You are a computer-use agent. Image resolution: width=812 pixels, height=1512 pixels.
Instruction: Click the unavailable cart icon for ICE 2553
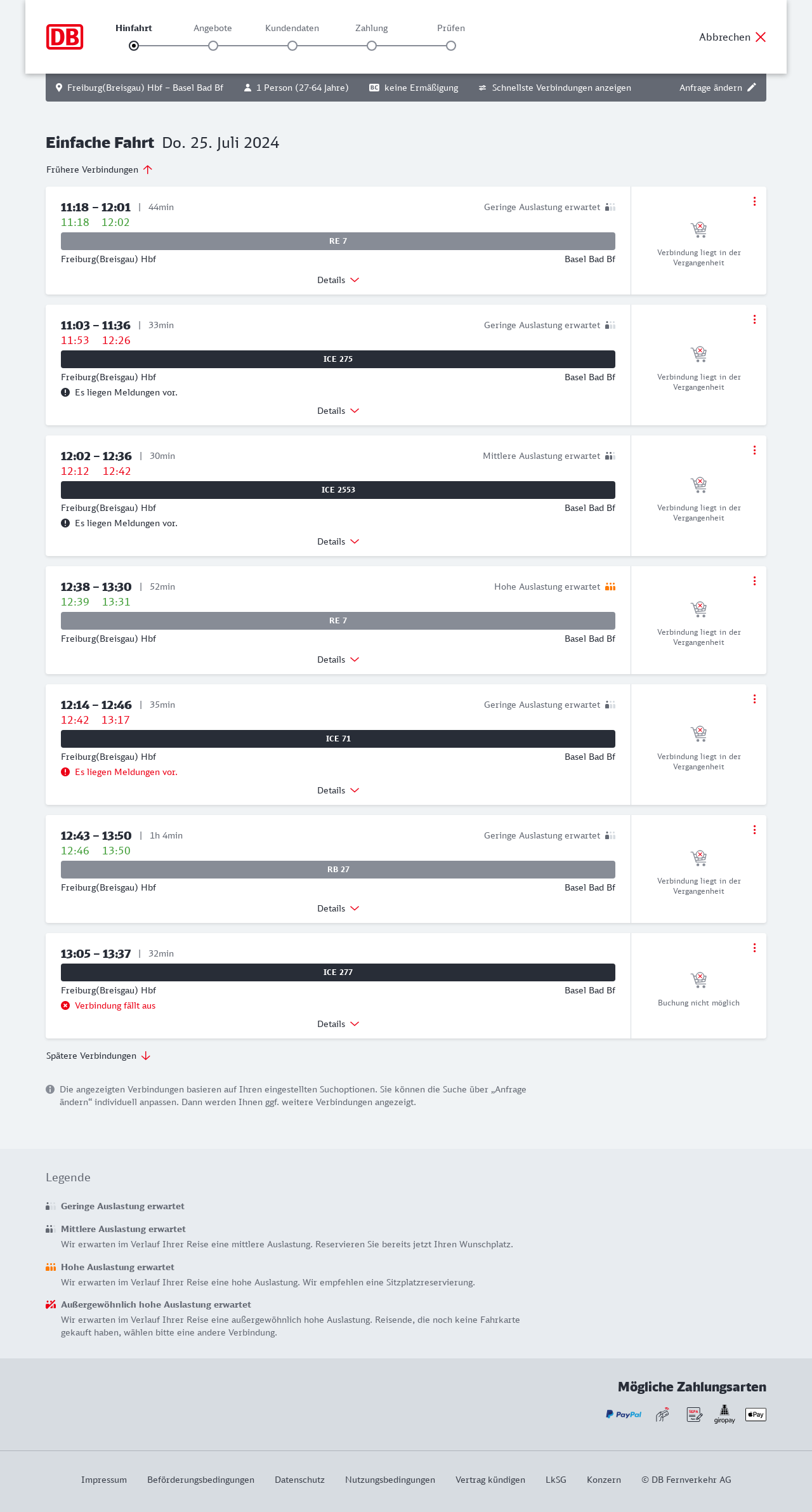[698, 485]
